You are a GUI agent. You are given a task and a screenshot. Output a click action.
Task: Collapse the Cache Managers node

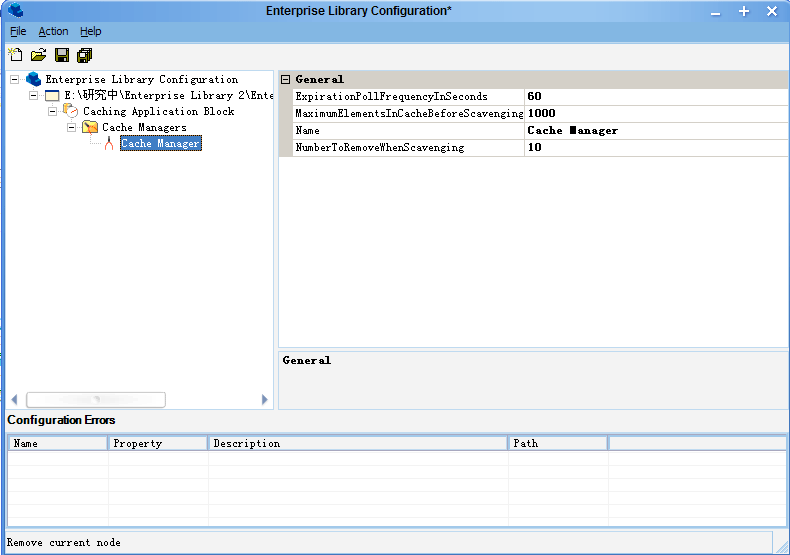(72, 127)
